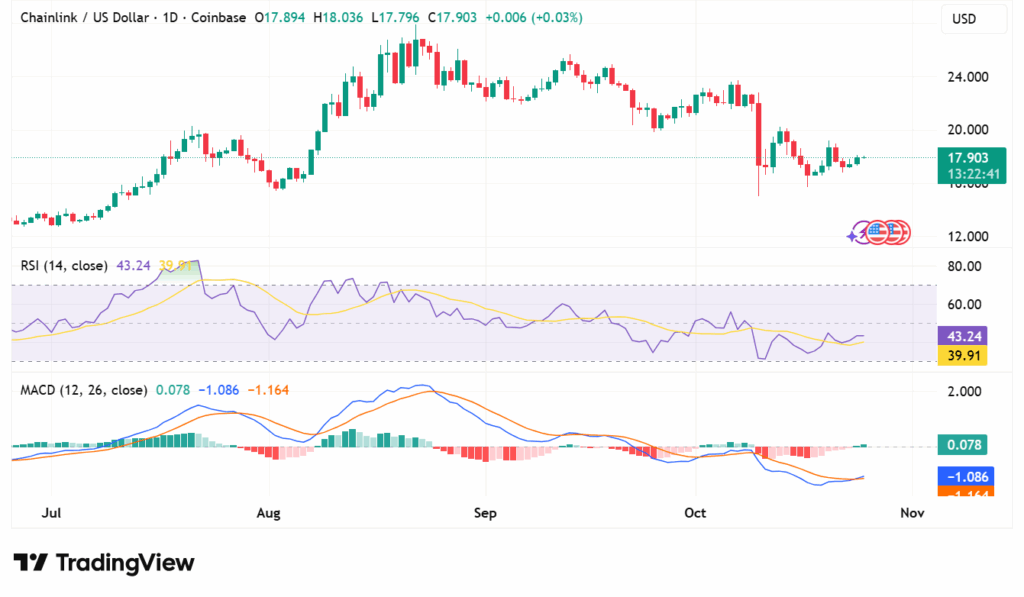Select the MACD (12, 26, close) indicator legend

point(83,389)
